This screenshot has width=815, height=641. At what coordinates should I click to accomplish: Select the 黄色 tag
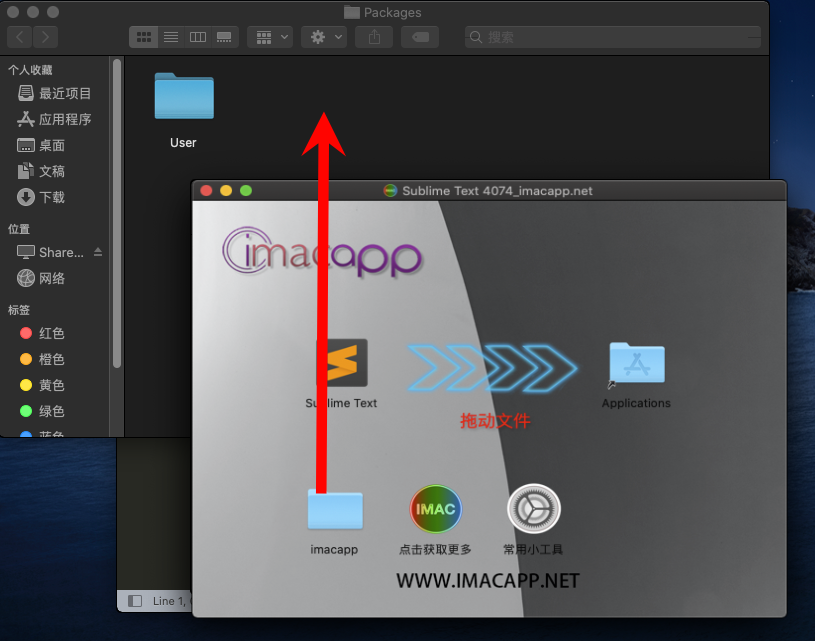tap(42, 385)
